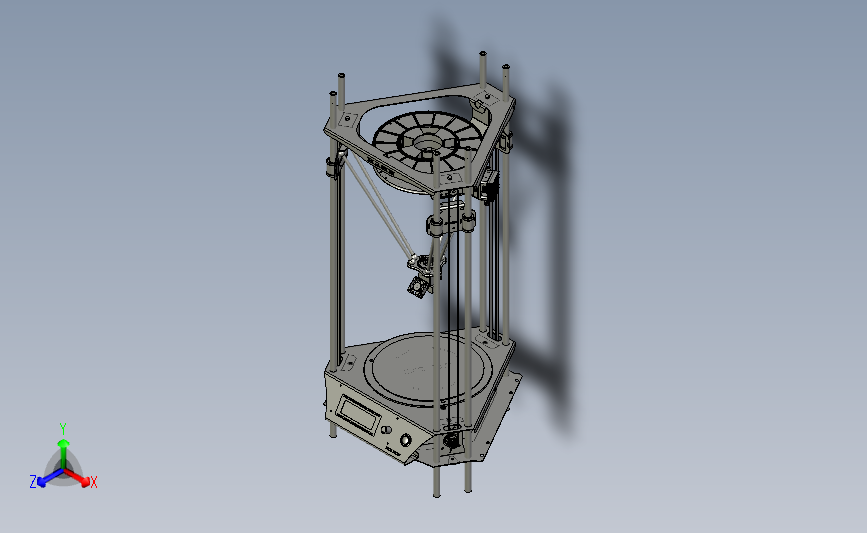Screen dimensions: 867x533
Task: Select the LCD display on the base front
Action: tap(358, 413)
